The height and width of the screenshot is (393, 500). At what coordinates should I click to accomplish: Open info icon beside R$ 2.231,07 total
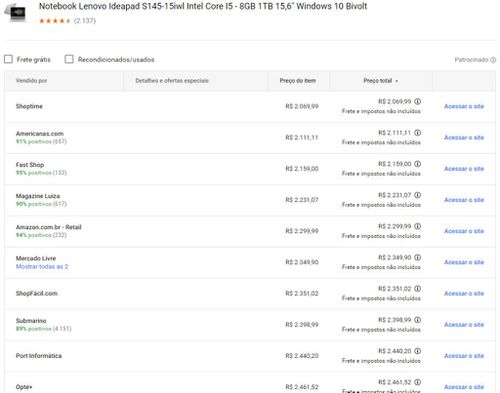tap(417, 195)
